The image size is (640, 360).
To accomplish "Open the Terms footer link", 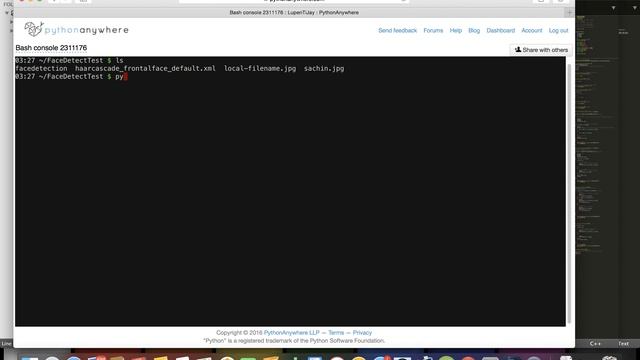I will [x=336, y=333].
